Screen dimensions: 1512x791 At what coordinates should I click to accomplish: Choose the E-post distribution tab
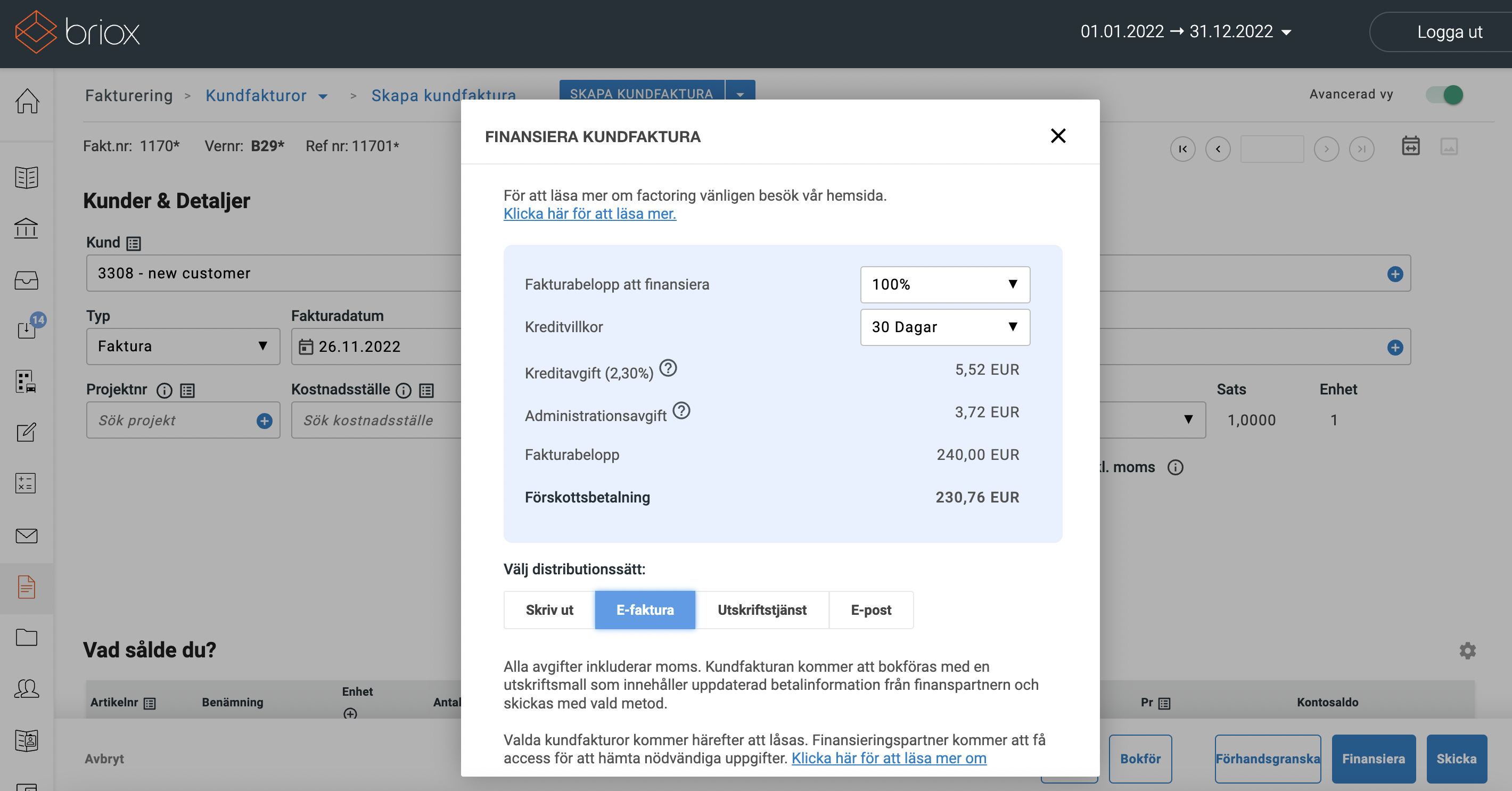[870, 609]
